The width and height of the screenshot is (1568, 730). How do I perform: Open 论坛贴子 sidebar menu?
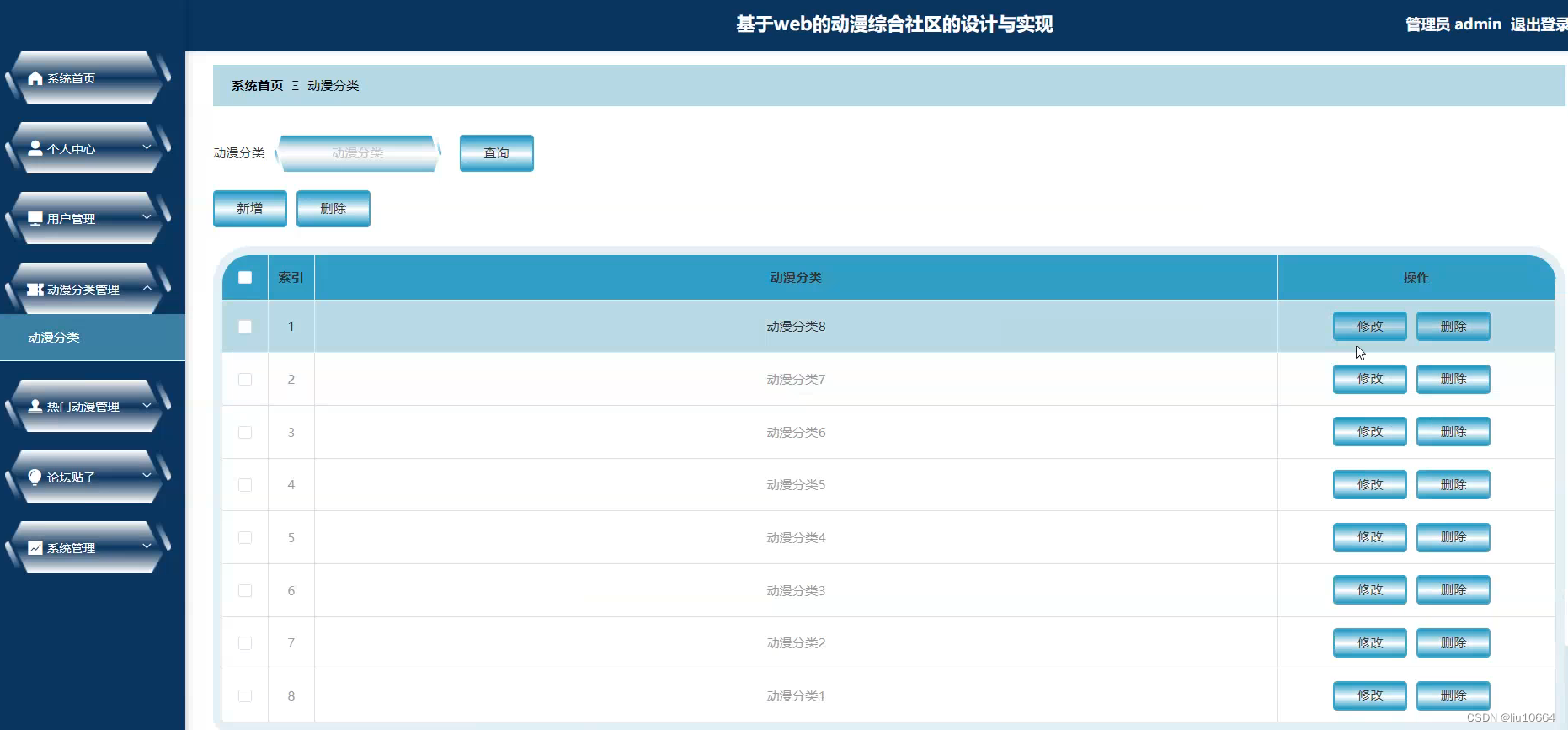(x=88, y=477)
